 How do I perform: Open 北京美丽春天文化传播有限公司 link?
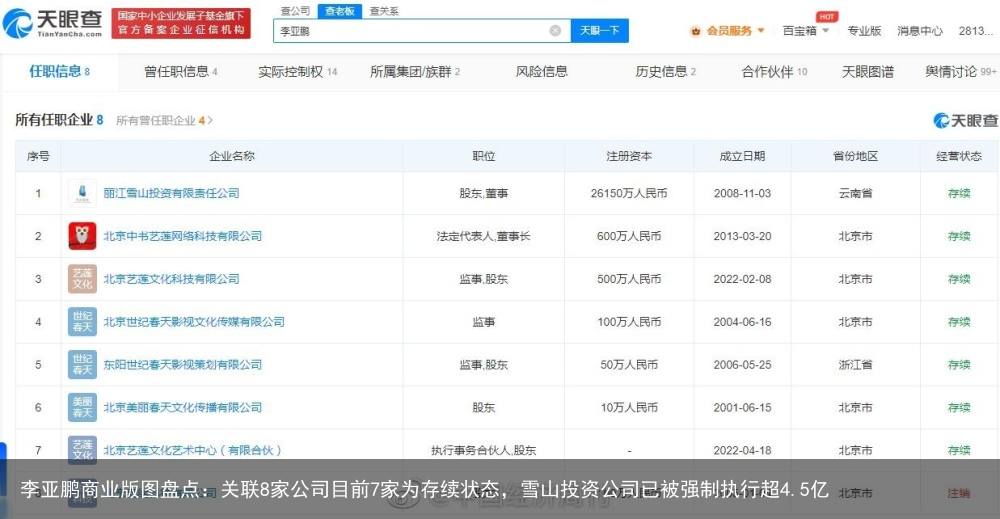182,407
